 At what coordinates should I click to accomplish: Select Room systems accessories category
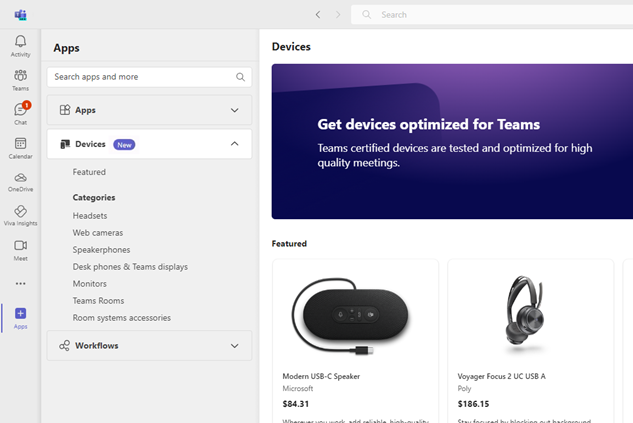tap(122, 318)
